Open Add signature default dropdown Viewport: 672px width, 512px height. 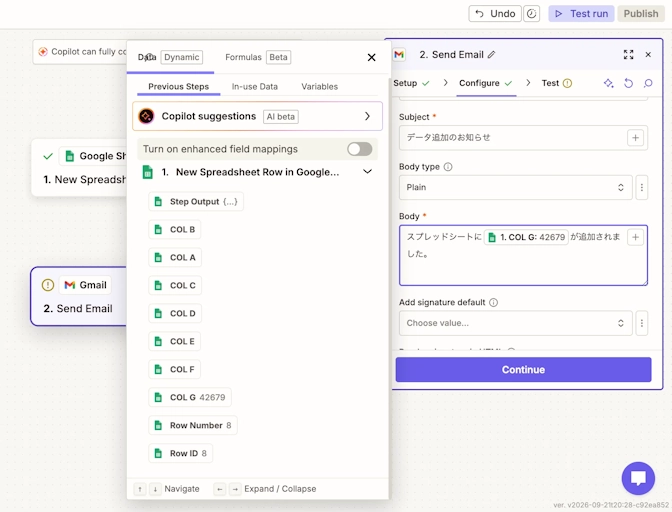[x=516, y=323]
